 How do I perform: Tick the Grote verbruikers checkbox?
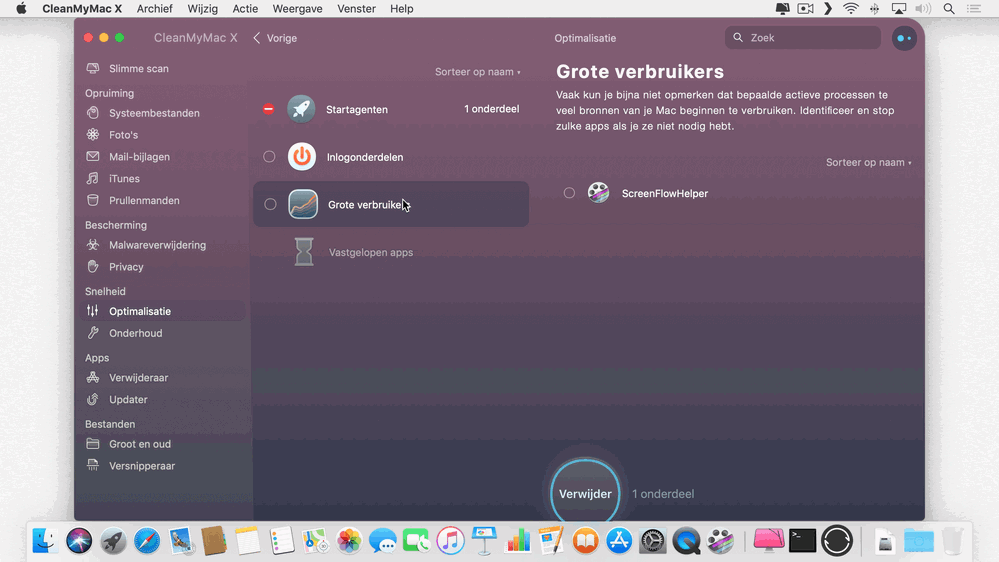coord(270,205)
